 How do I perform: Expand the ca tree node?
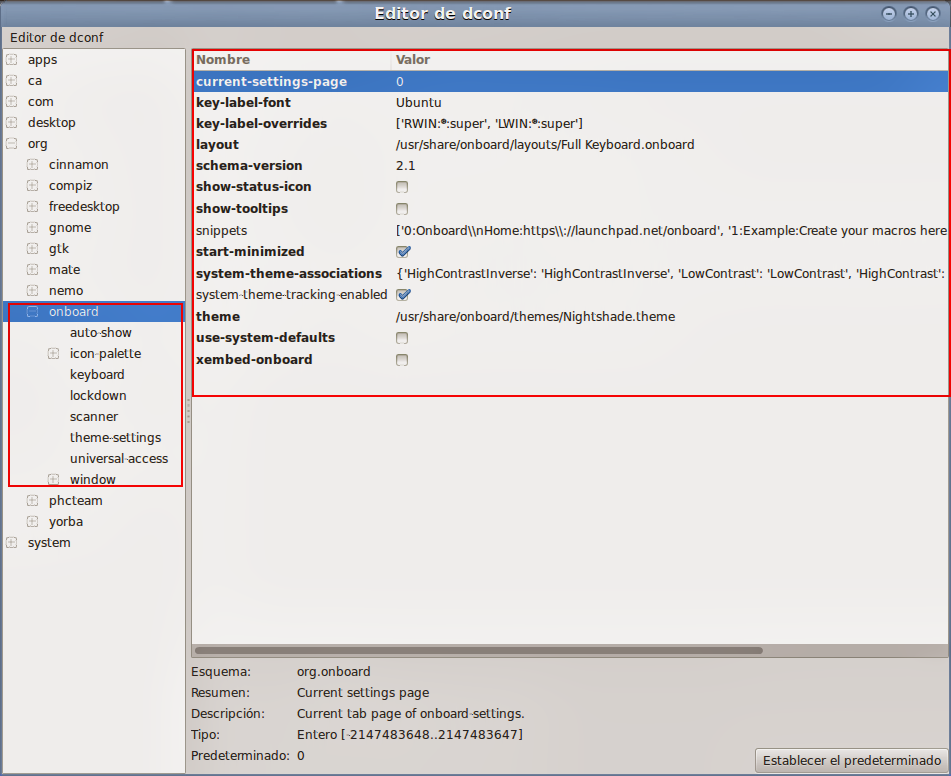coord(12,81)
